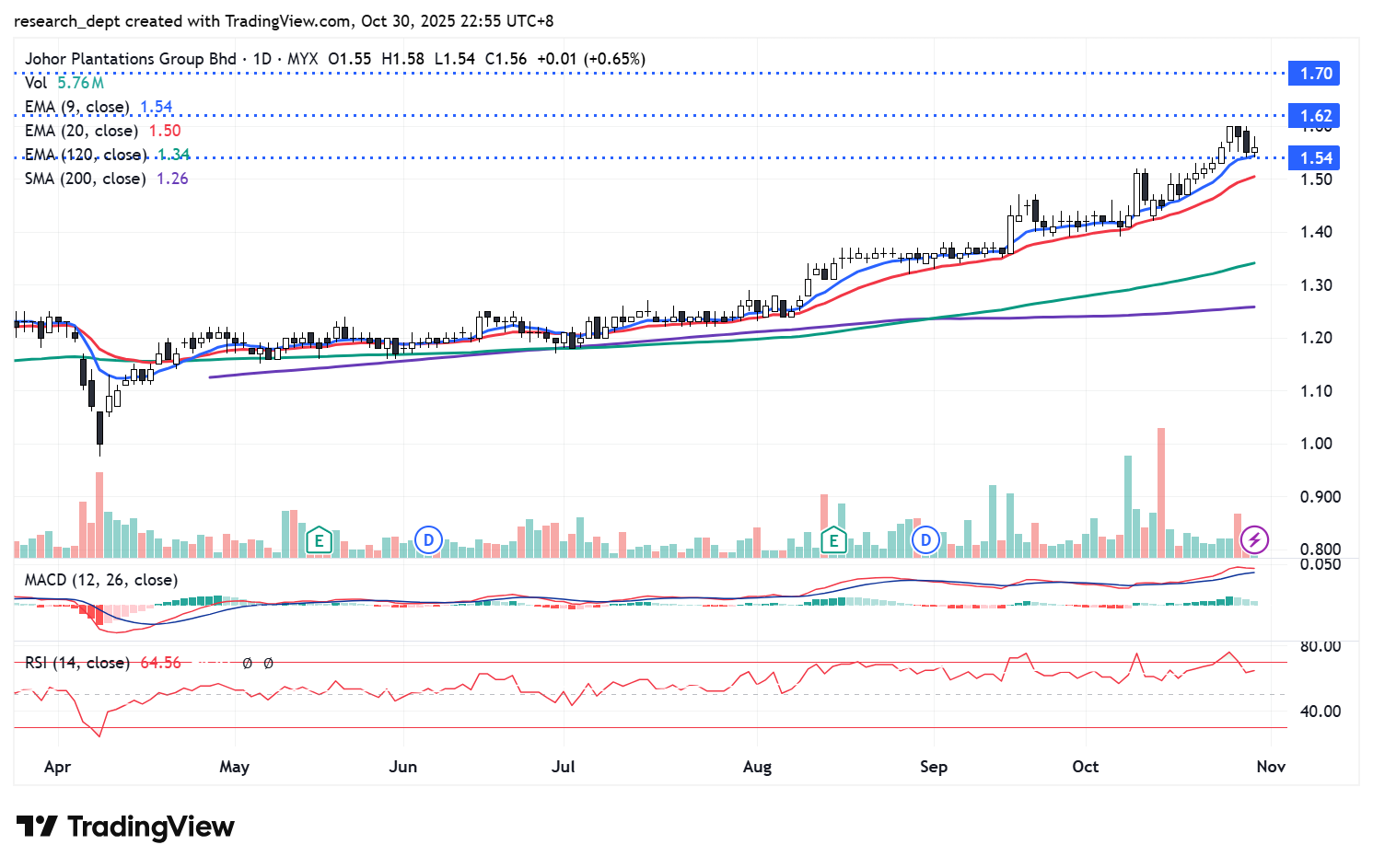The width and height of the screenshot is (1373, 868).
Task: Click the tallest pink volume bar in October
Action: coord(1161,492)
